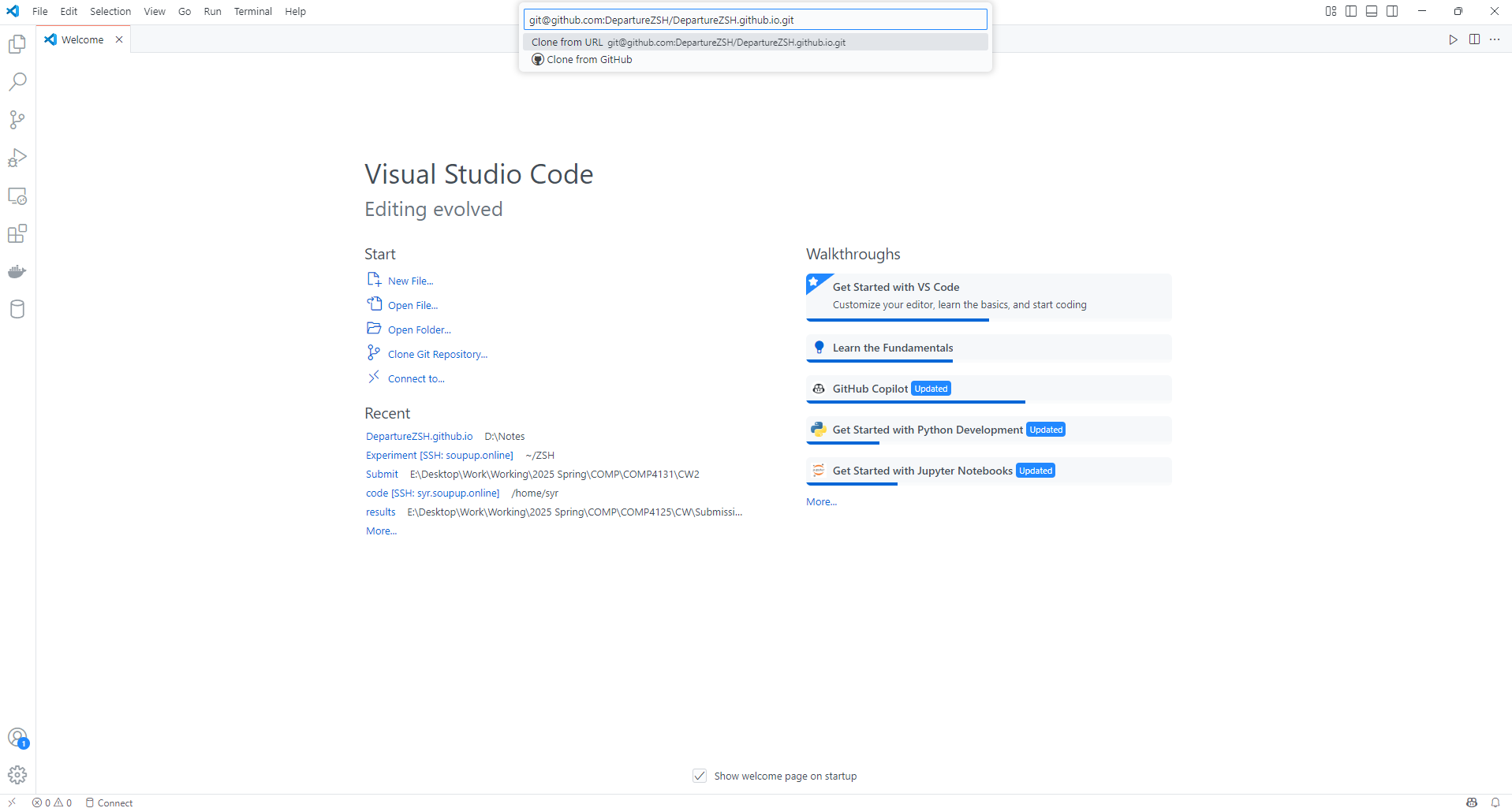Screen dimensions: 1512x808
Task: Click New File... link
Action: [410, 281]
